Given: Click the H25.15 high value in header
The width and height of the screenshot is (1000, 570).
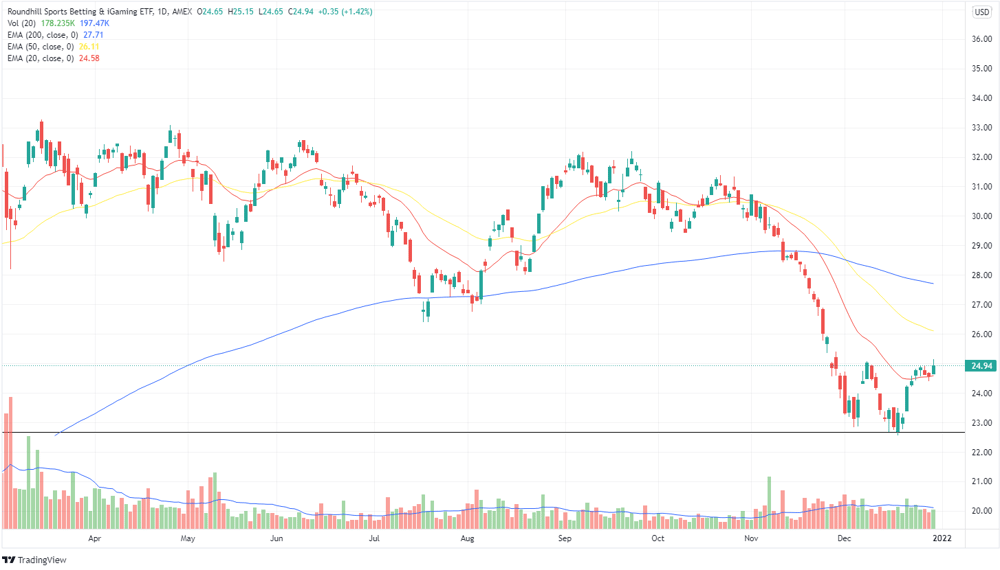Looking at the screenshot, I should tap(240, 11).
